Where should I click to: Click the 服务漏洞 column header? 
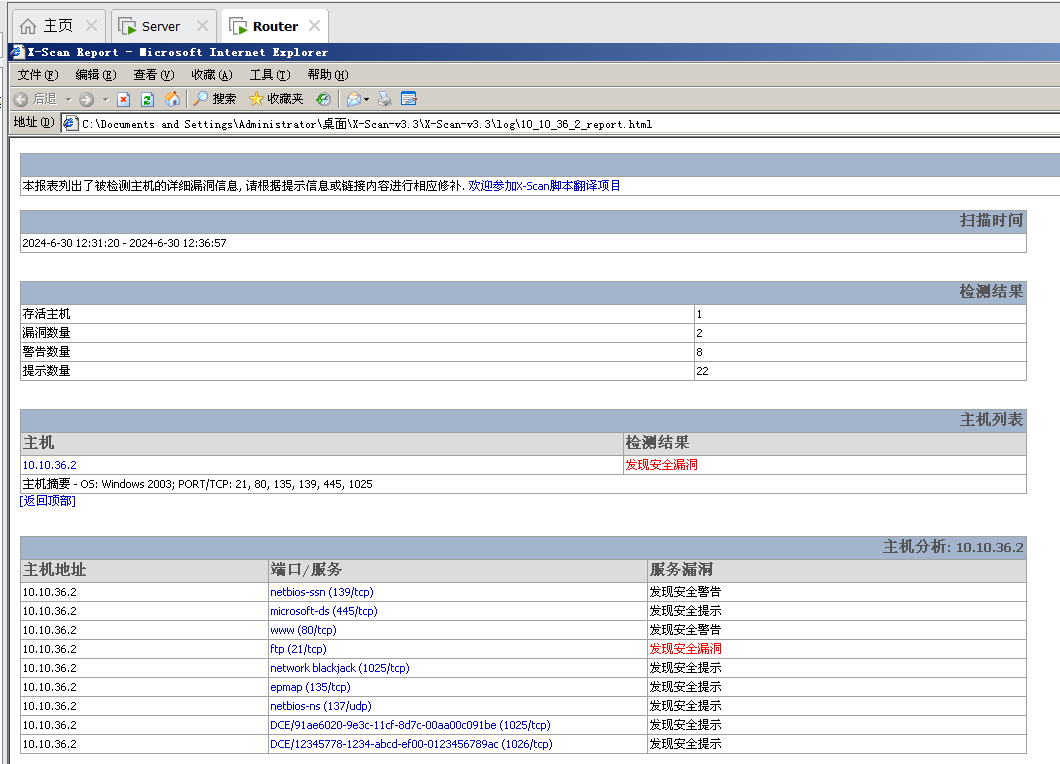point(681,569)
